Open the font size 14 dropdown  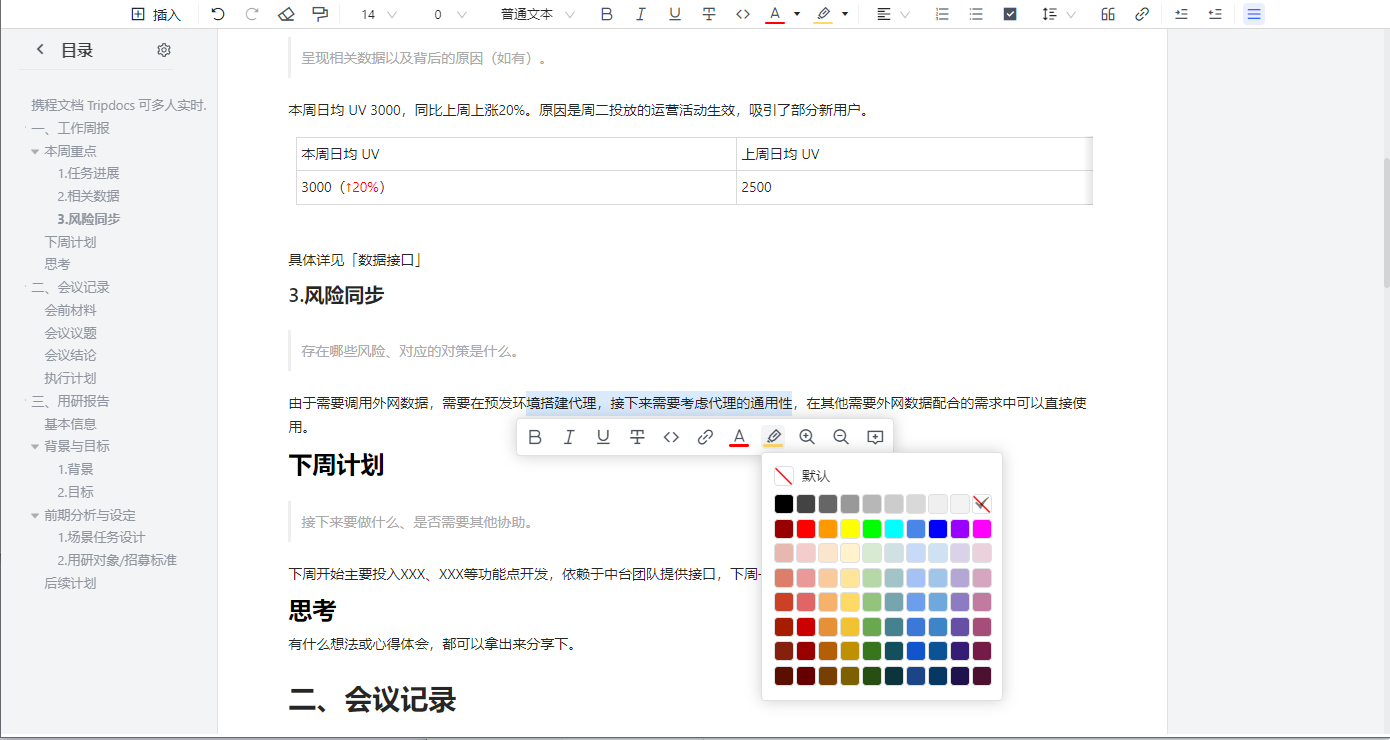click(378, 14)
